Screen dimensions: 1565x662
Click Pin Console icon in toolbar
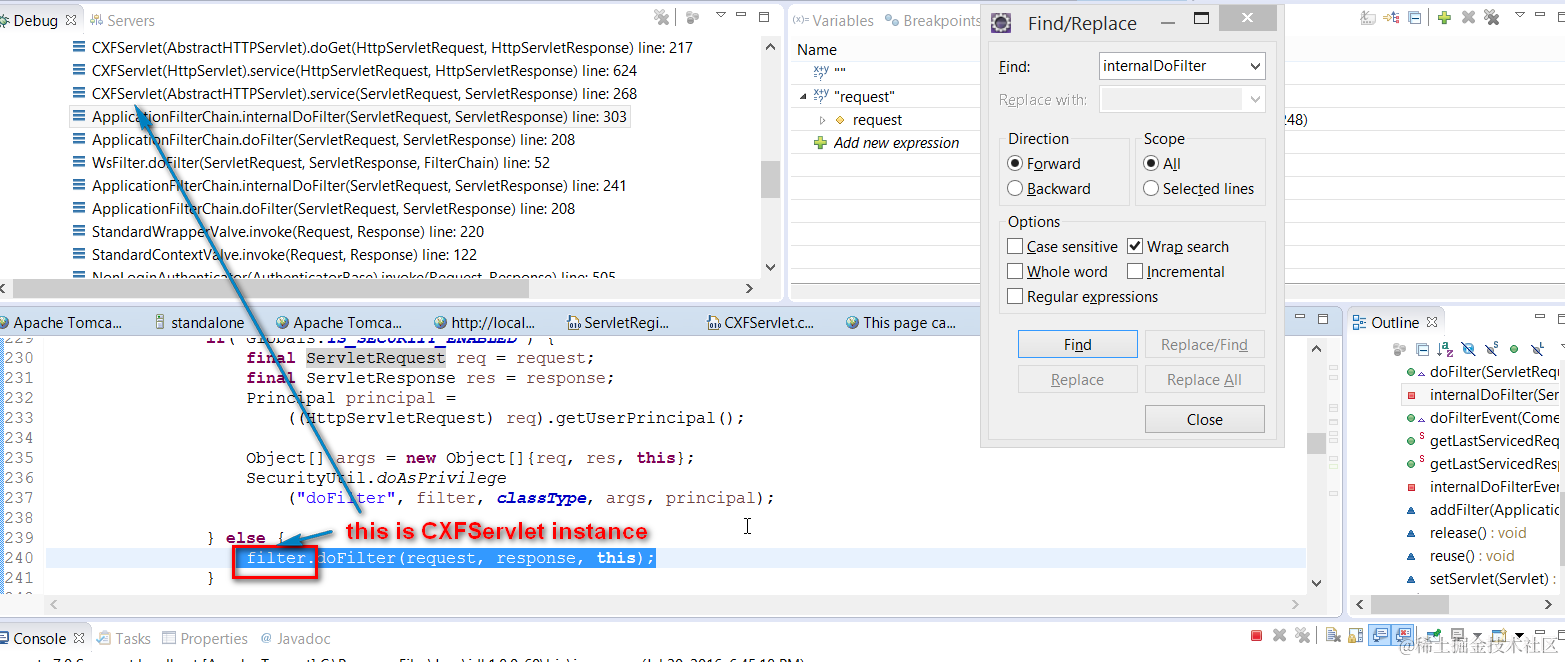1433,635
